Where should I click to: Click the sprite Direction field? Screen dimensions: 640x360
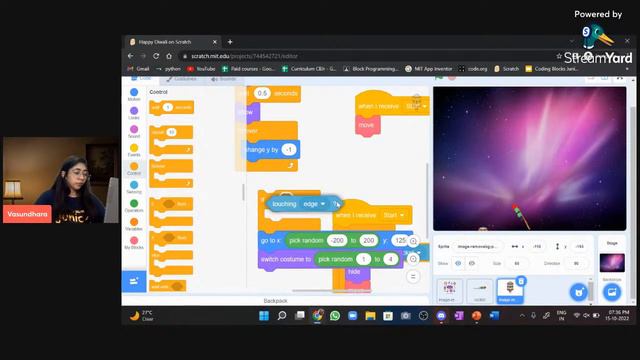[576, 263]
